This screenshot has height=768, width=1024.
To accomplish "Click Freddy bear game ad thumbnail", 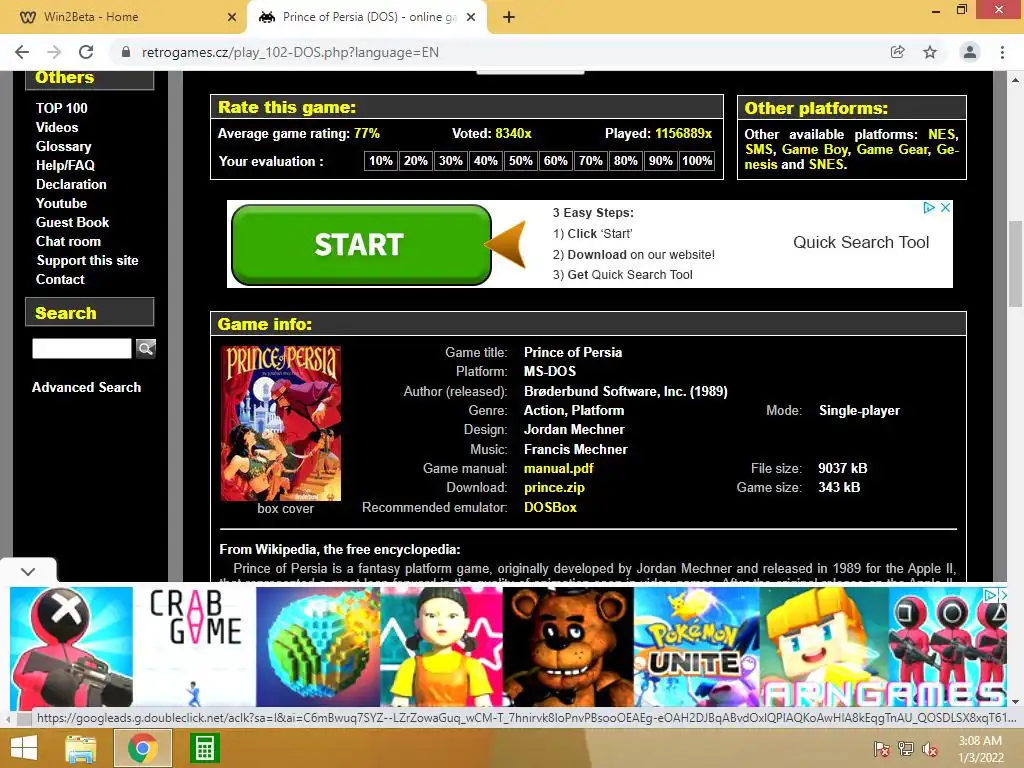I will [x=568, y=647].
